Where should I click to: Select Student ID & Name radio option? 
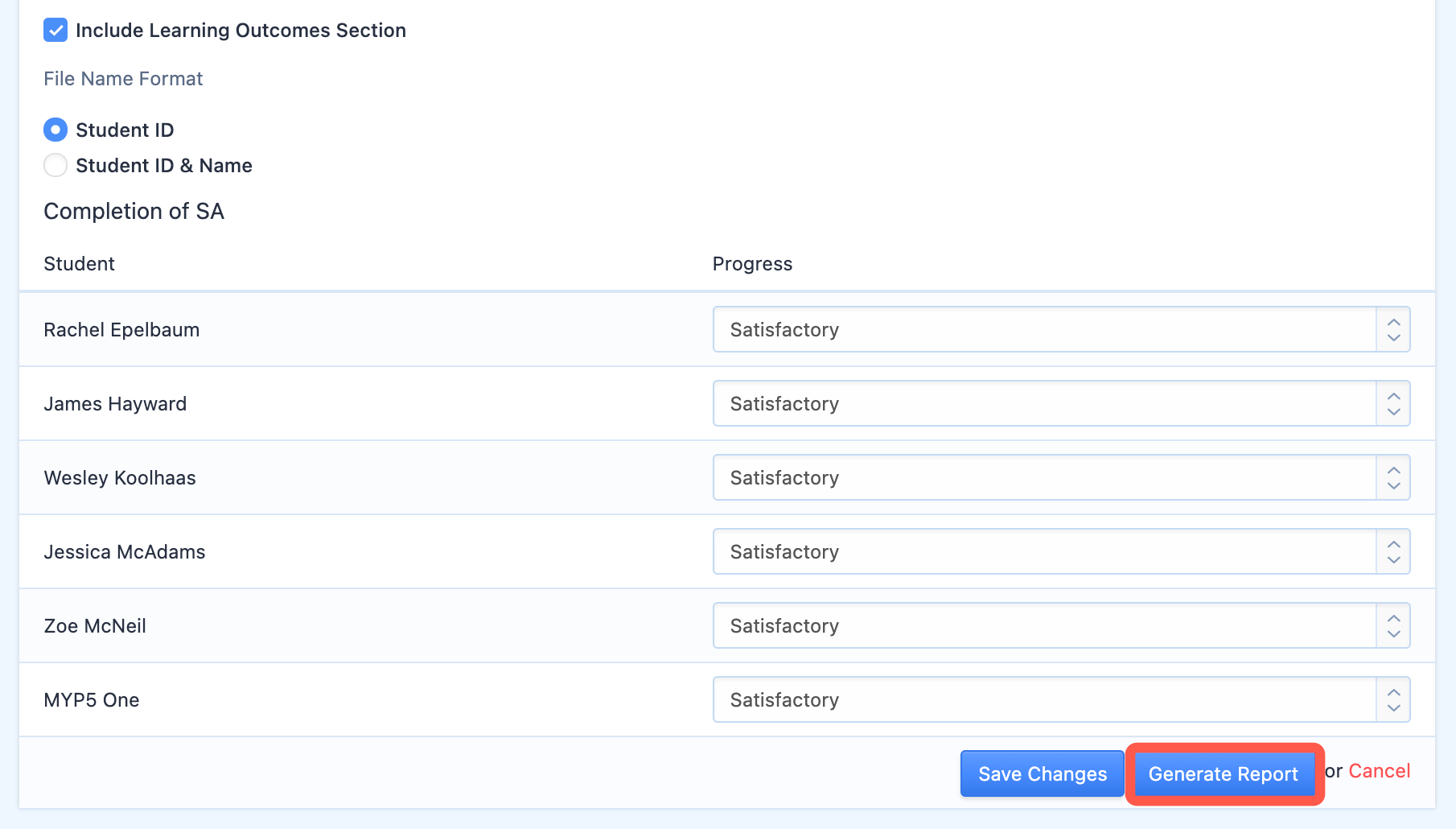pos(56,165)
